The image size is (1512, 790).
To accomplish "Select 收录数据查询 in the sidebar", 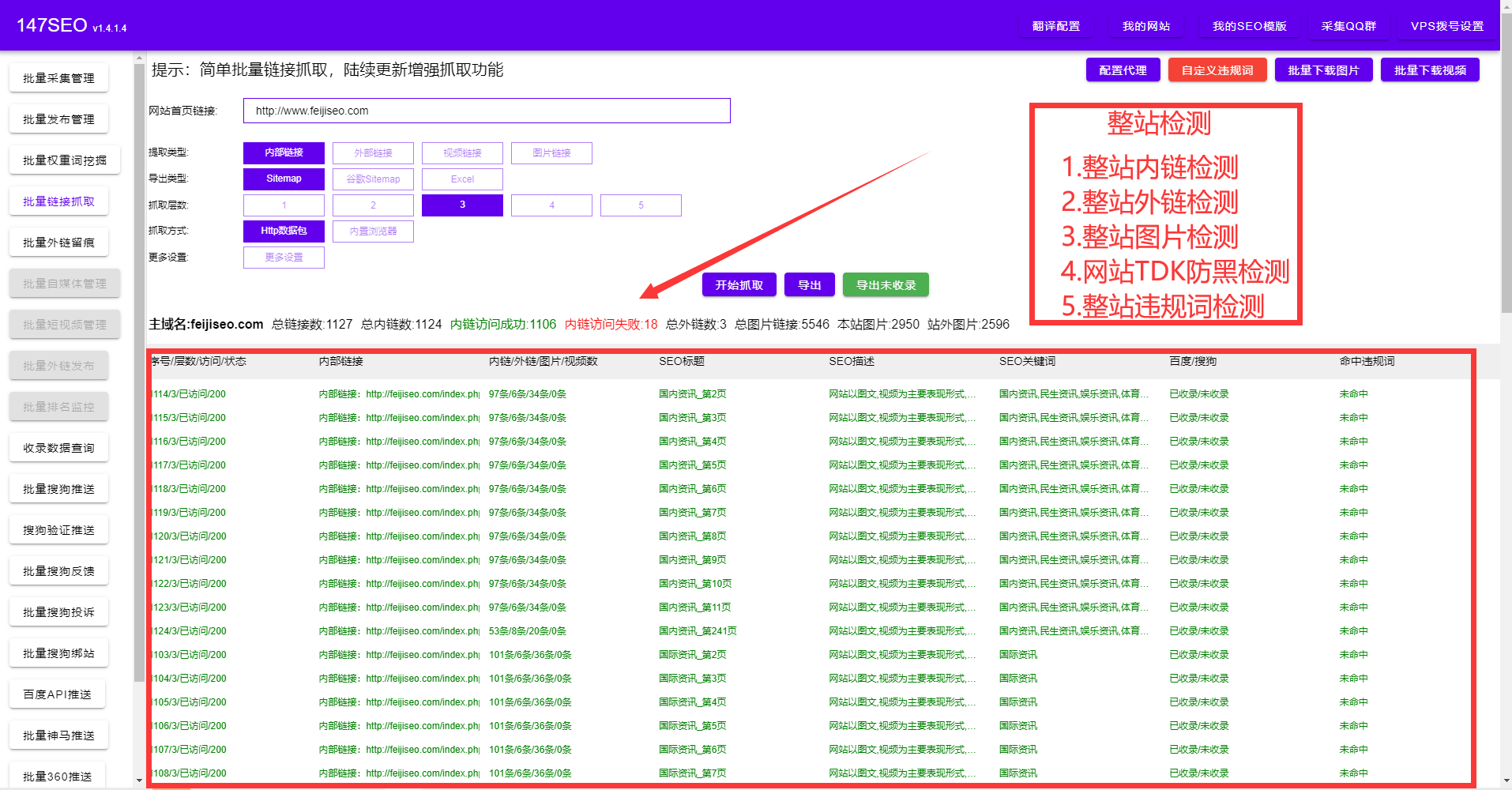I will 58,447.
